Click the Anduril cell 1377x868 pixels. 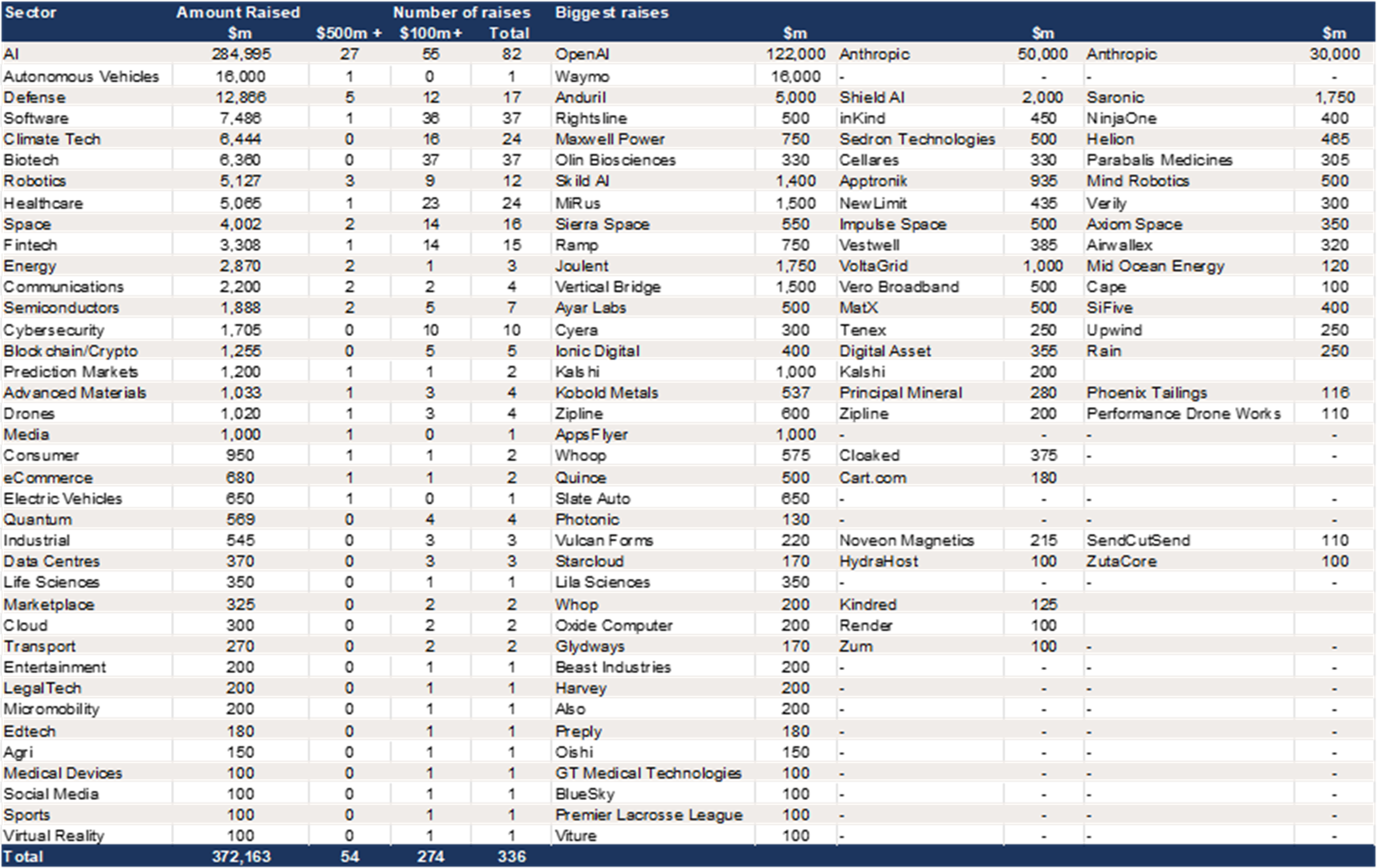(580, 97)
